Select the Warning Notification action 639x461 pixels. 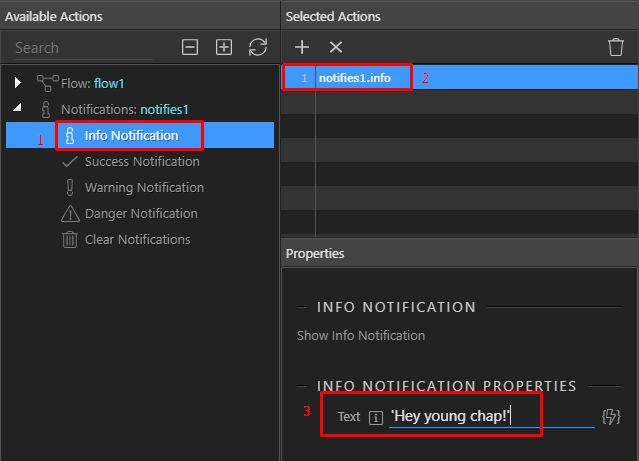coord(140,187)
